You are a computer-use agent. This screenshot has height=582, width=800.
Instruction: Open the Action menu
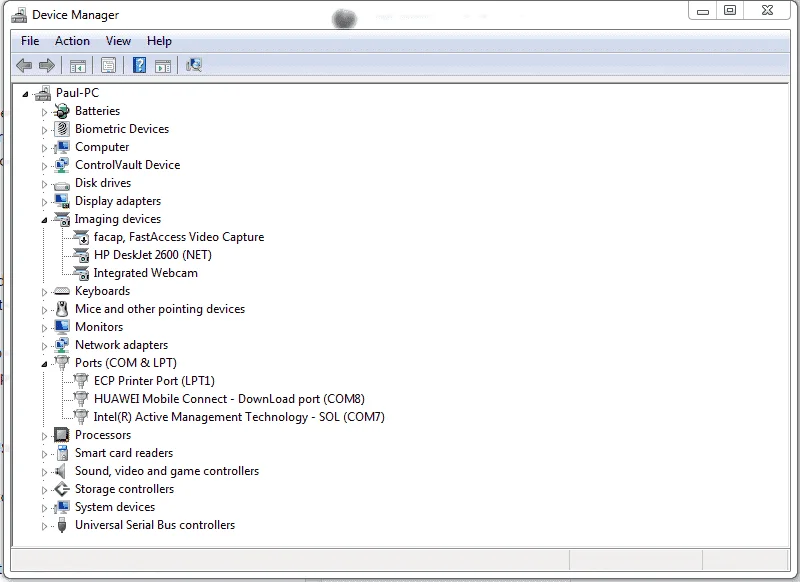pos(72,41)
